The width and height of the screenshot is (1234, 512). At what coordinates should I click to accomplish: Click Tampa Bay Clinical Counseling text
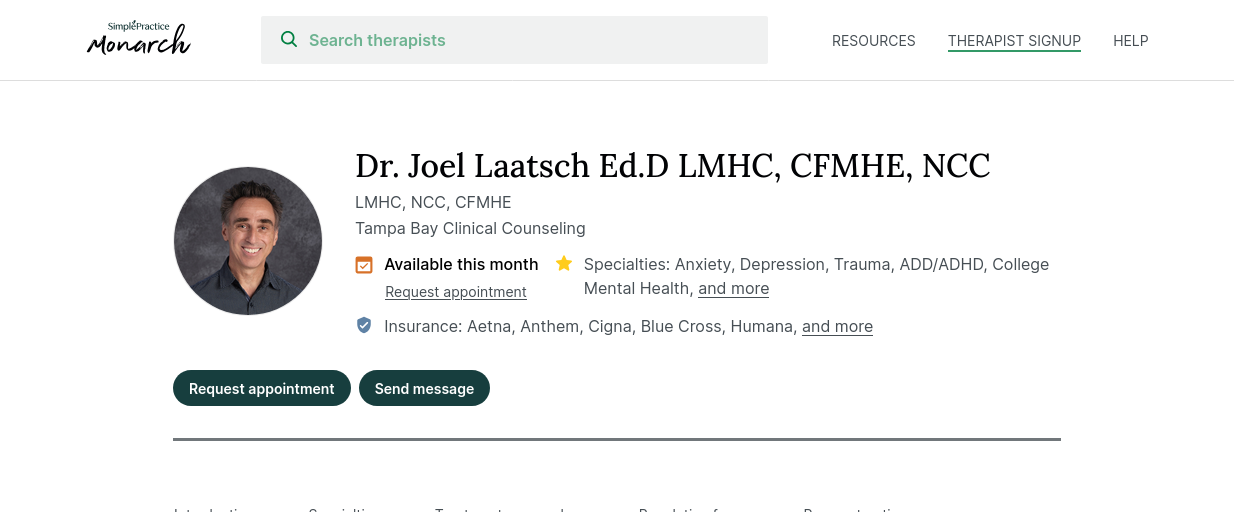(x=470, y=228)
